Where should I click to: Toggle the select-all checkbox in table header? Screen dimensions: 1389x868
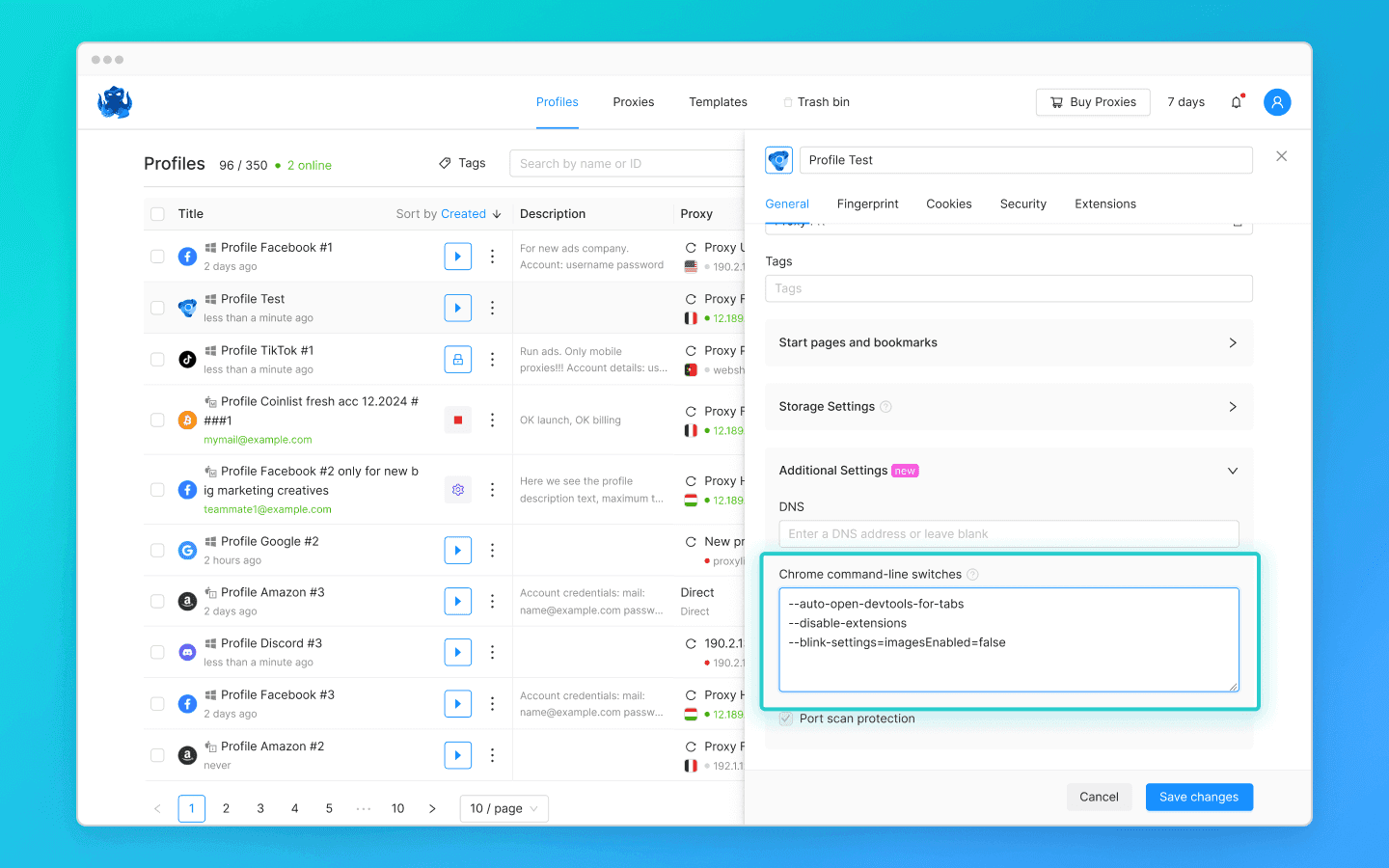coord(157,214)
